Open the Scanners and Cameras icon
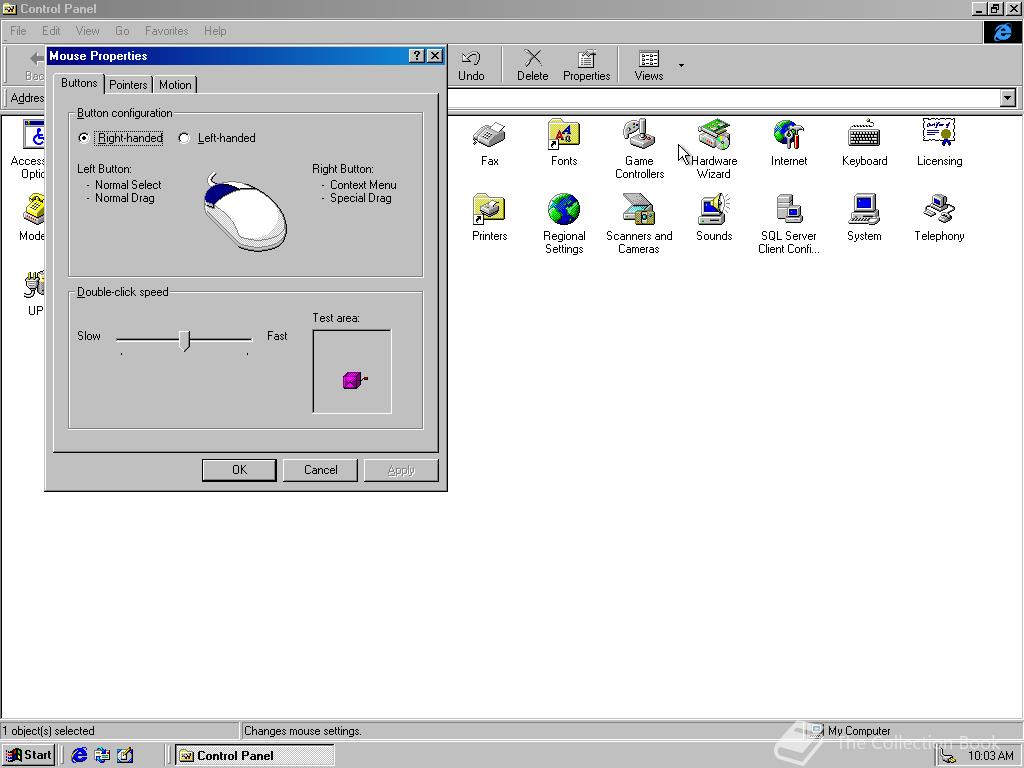1024x768 pixels. tap(639, 210)
